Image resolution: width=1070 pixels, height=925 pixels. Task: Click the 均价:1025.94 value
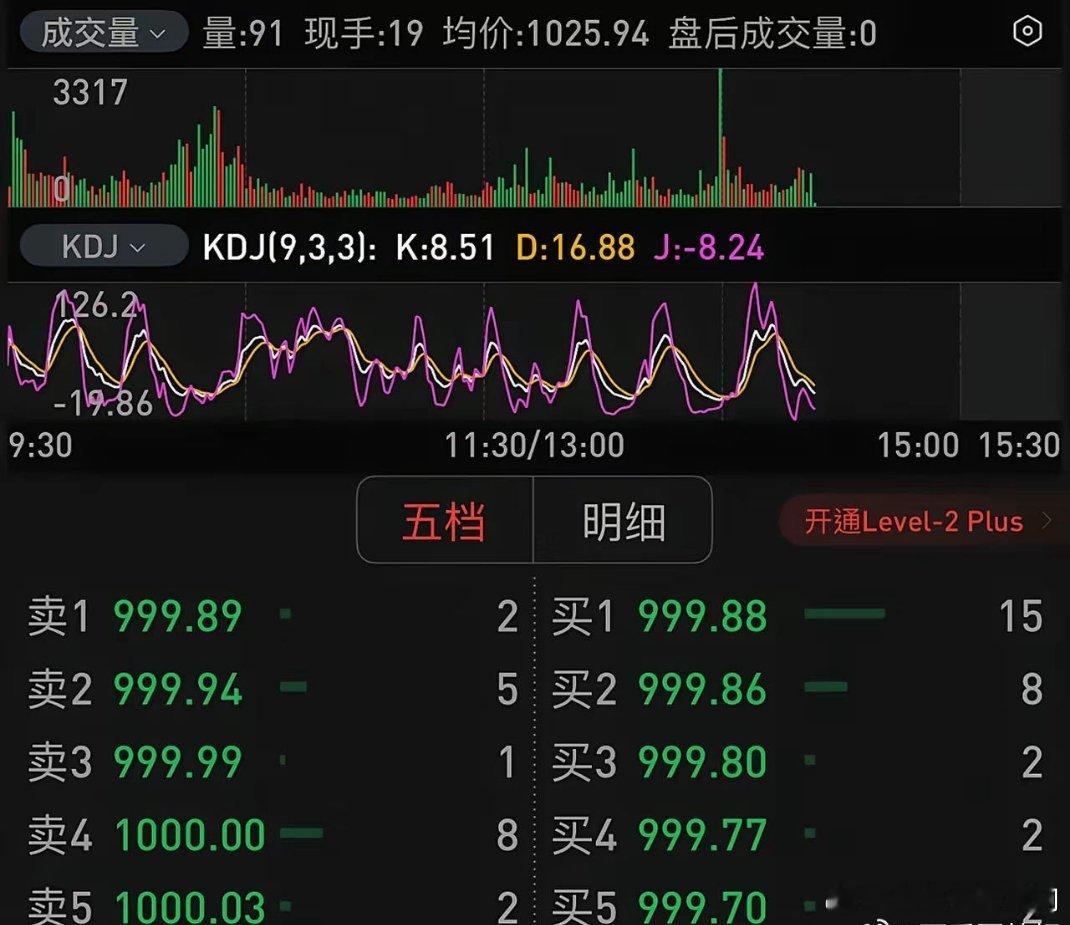[x=545, y=33]
